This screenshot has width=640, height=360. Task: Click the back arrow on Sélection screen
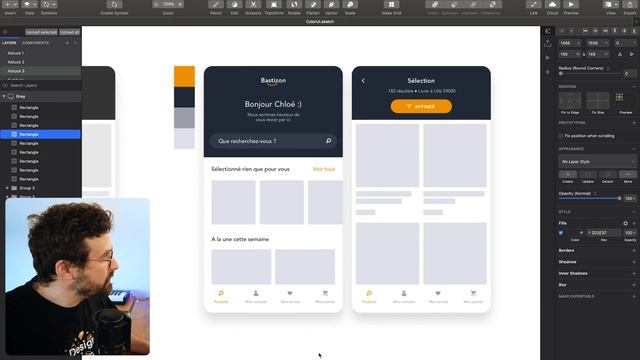click(x=363, y=81)
